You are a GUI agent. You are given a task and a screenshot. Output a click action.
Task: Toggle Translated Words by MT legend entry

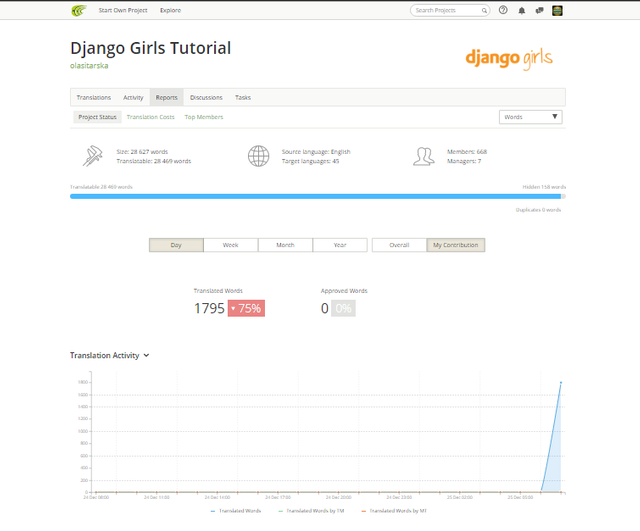click(x=394, y=511)
